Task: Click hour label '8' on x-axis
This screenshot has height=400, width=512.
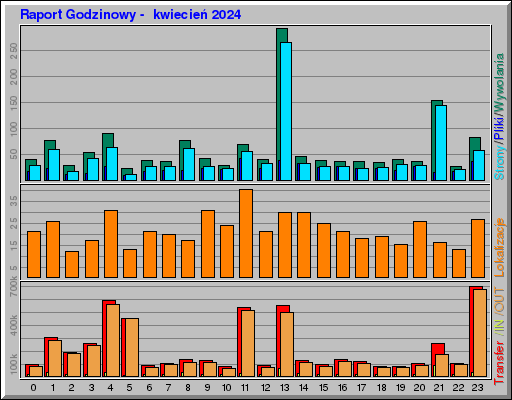Action: pyautogui.click(x=188, y=388)
